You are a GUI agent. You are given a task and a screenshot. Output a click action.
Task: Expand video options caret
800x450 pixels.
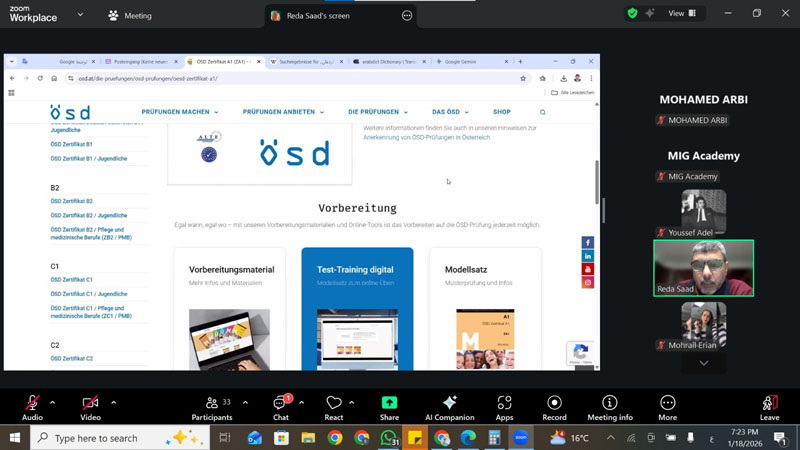click(x=113, y=402)
